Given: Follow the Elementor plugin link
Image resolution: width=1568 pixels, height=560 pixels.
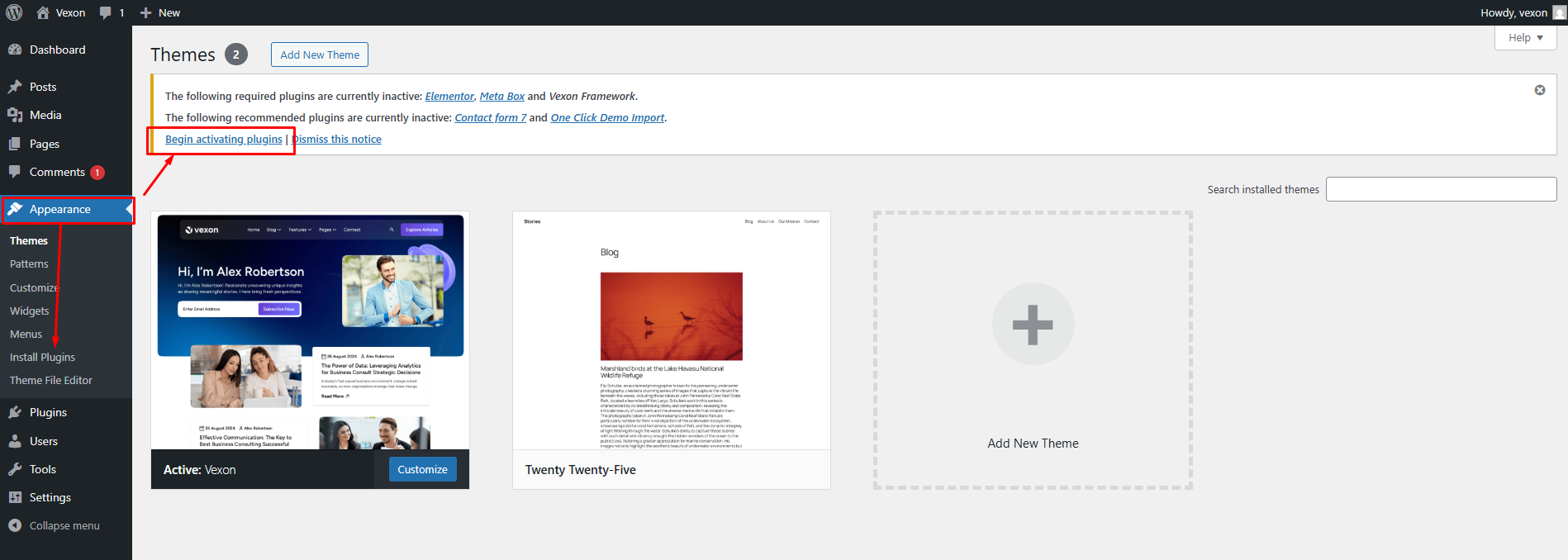Looking at the screenshot, I should (x=449, y=96).
